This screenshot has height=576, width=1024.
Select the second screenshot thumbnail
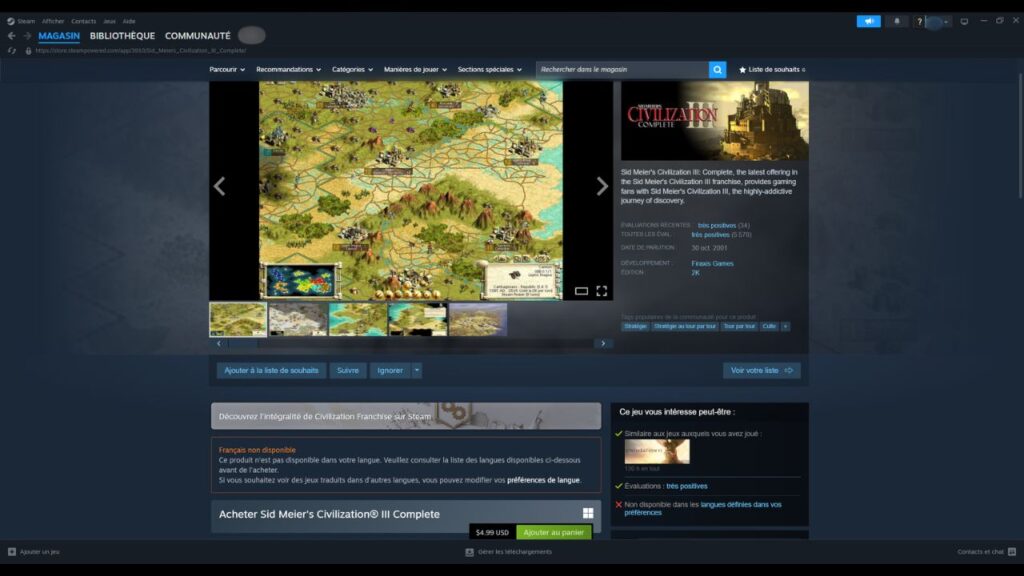298,319
